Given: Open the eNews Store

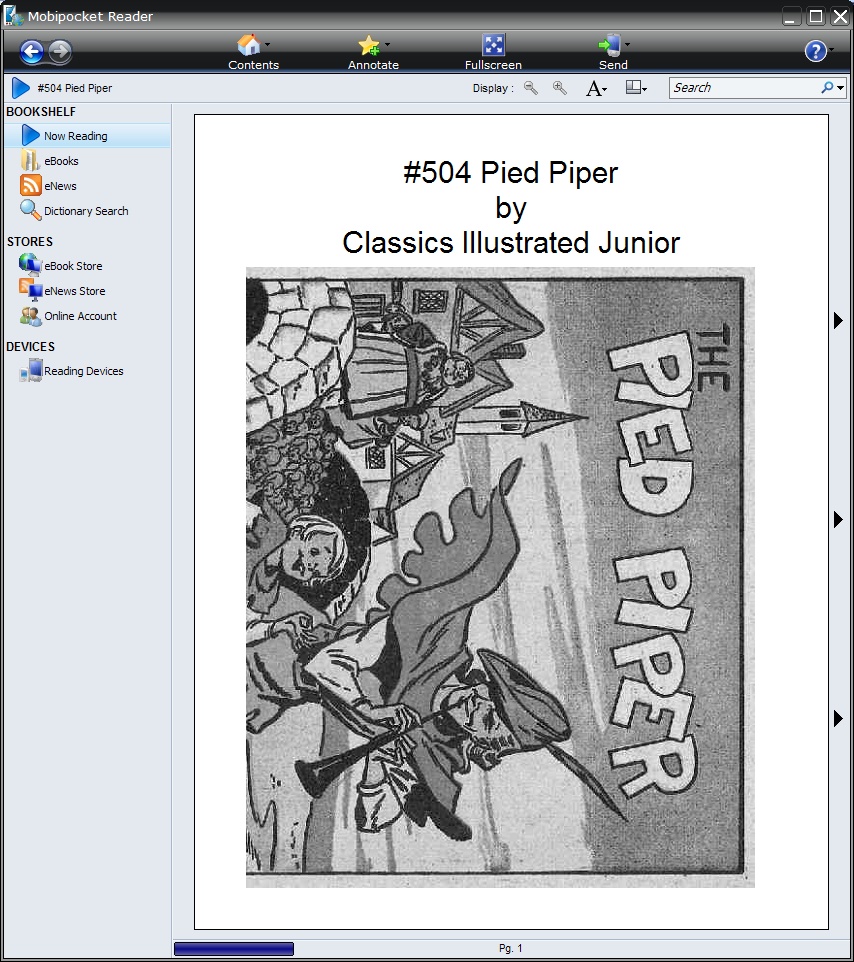Looking at the screenshot, I should 74,291.
